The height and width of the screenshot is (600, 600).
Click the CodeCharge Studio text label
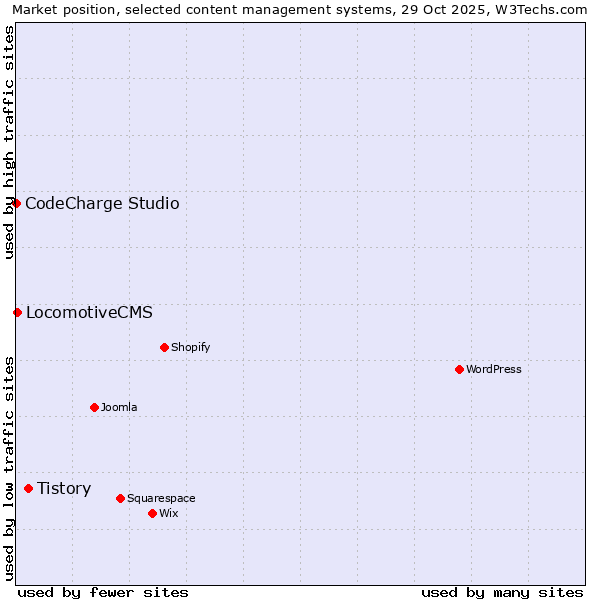[102, 204]
